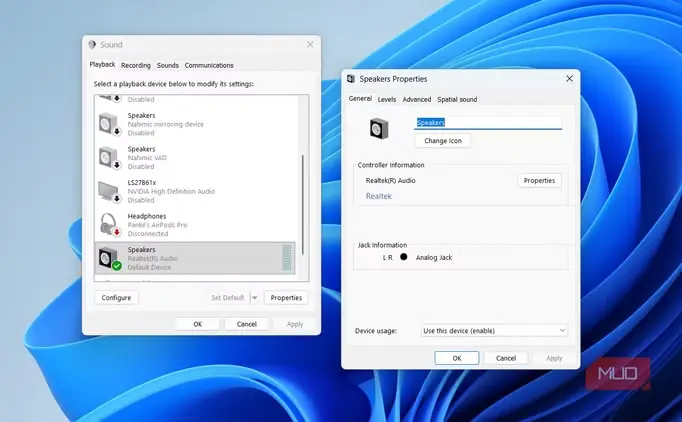Click the "Analog Jack" label

point(434,258)
